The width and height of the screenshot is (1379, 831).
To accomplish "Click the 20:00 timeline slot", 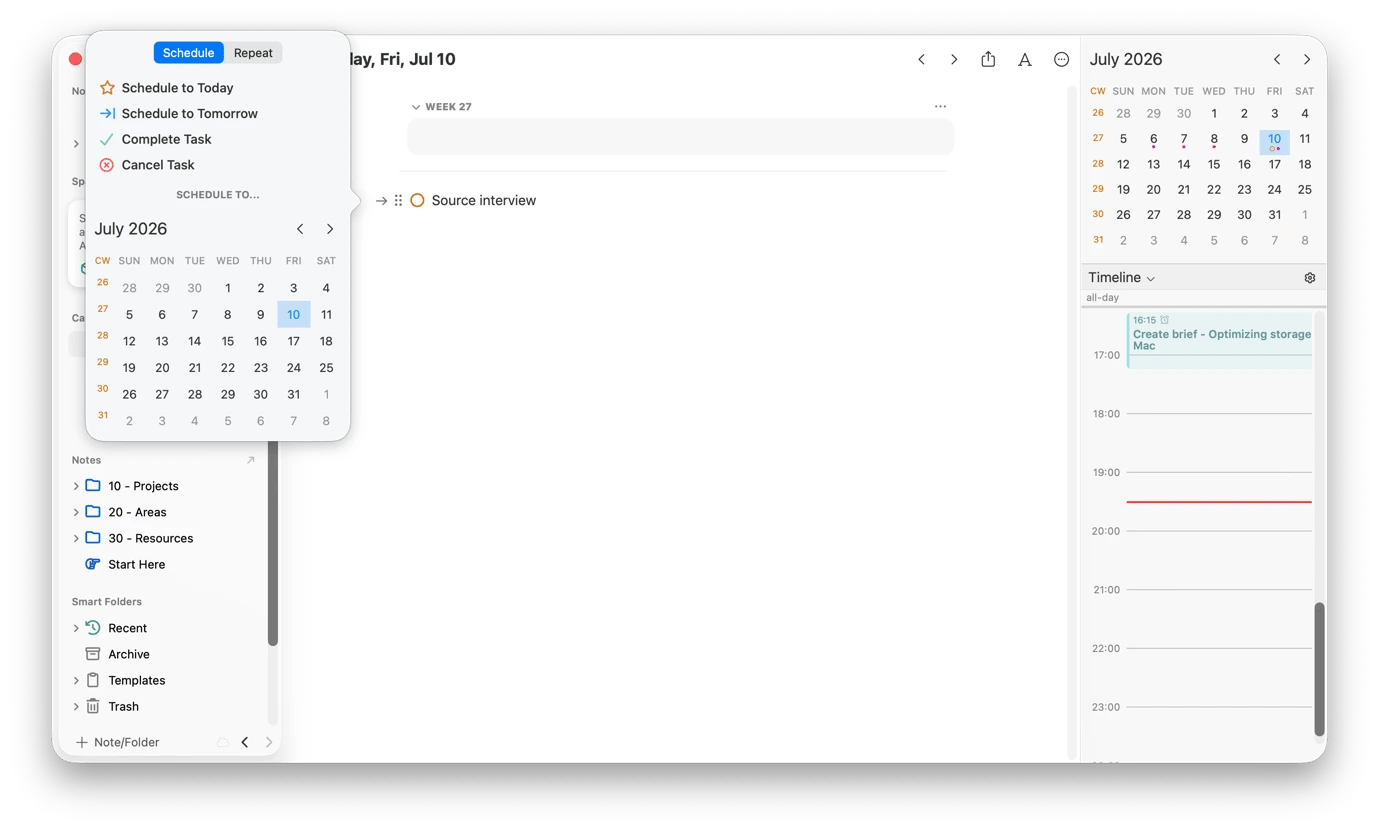I will coord(1218,531).
